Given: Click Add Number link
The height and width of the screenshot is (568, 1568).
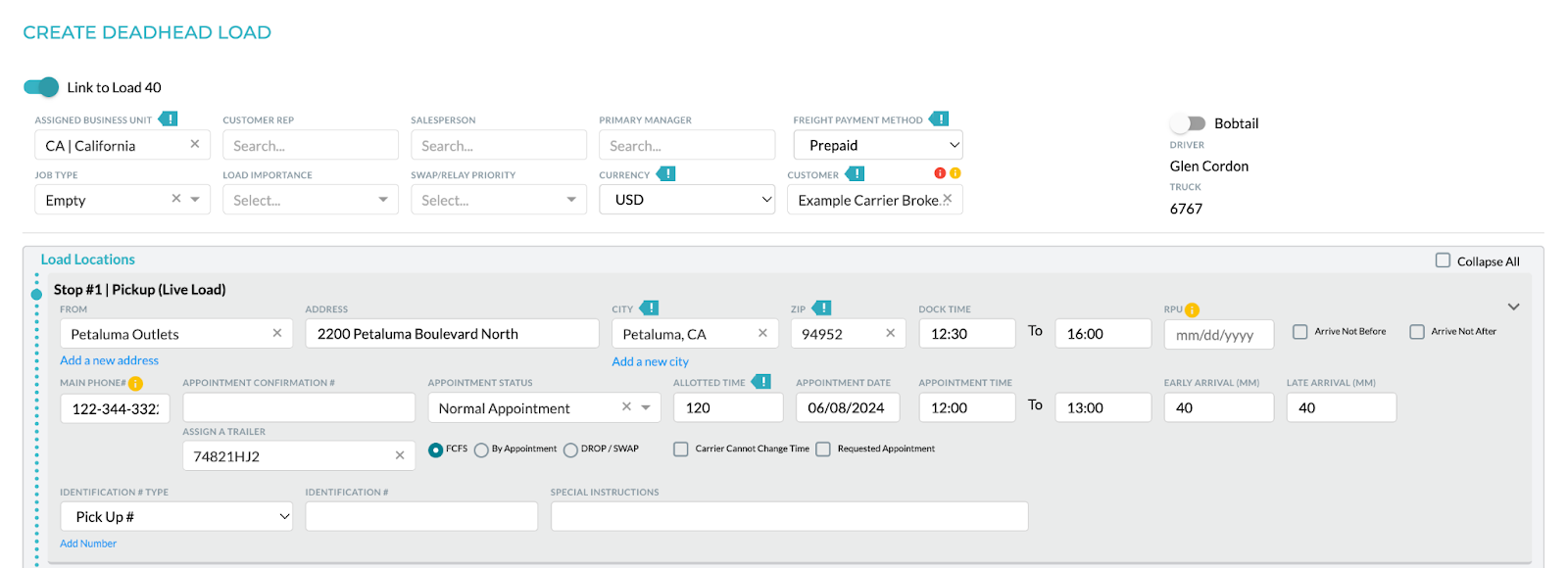Looking at the screenshot, I should point(88,544).
